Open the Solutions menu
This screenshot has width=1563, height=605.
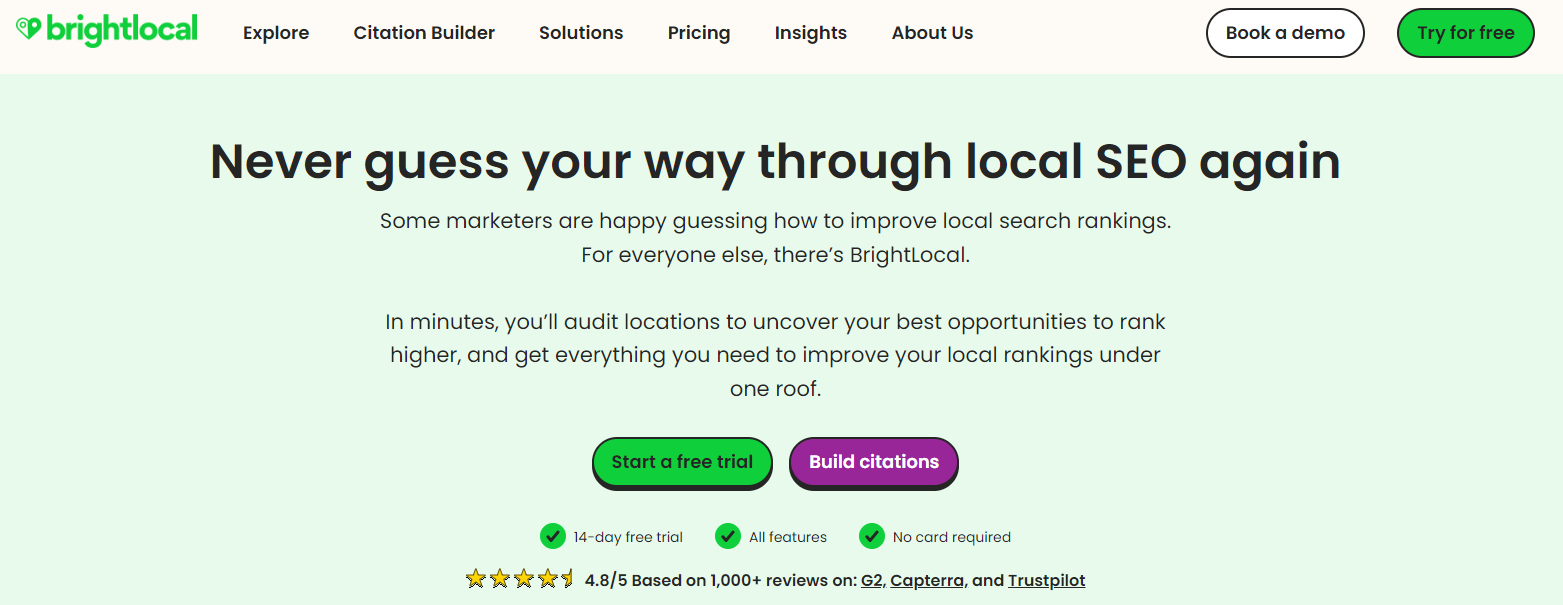[x=581, y=33]
